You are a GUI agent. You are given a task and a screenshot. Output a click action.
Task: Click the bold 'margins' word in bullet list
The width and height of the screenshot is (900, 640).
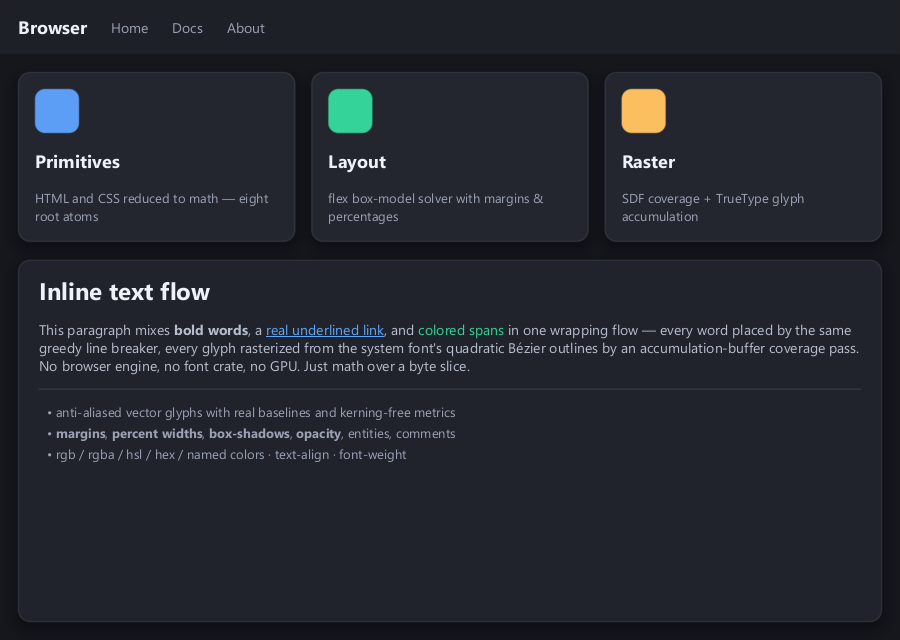click(80, 434)
